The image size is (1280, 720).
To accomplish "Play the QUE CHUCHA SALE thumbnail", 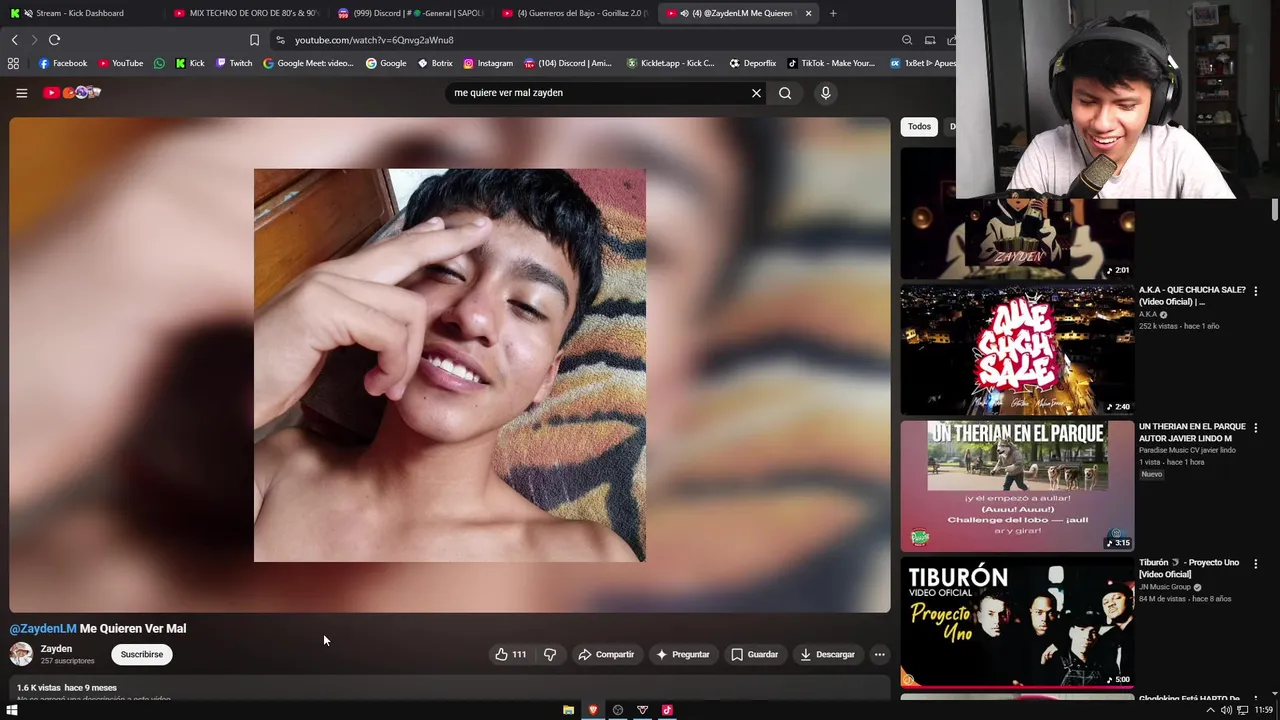I will 1017,350.
